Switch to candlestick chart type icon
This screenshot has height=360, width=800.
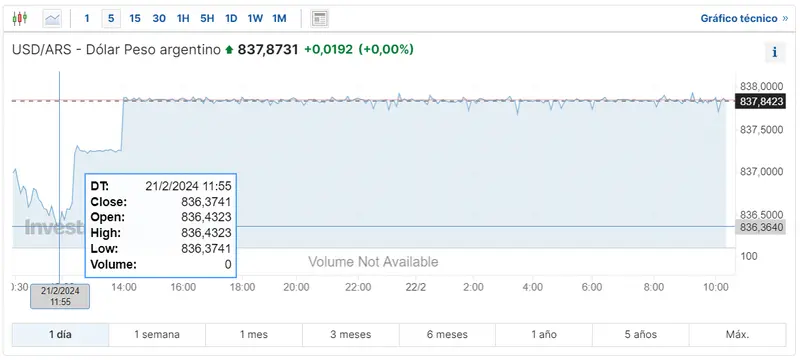coord(20,19)
